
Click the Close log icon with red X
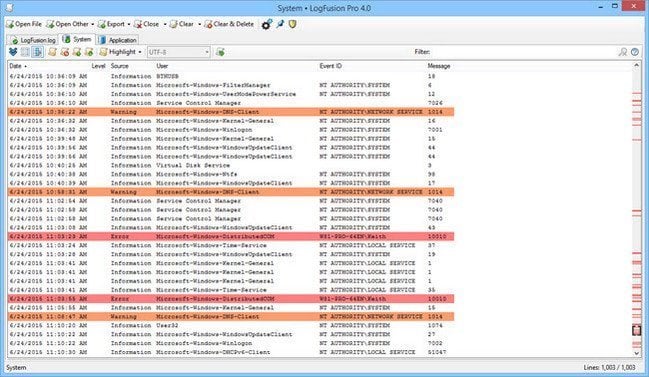138,24
